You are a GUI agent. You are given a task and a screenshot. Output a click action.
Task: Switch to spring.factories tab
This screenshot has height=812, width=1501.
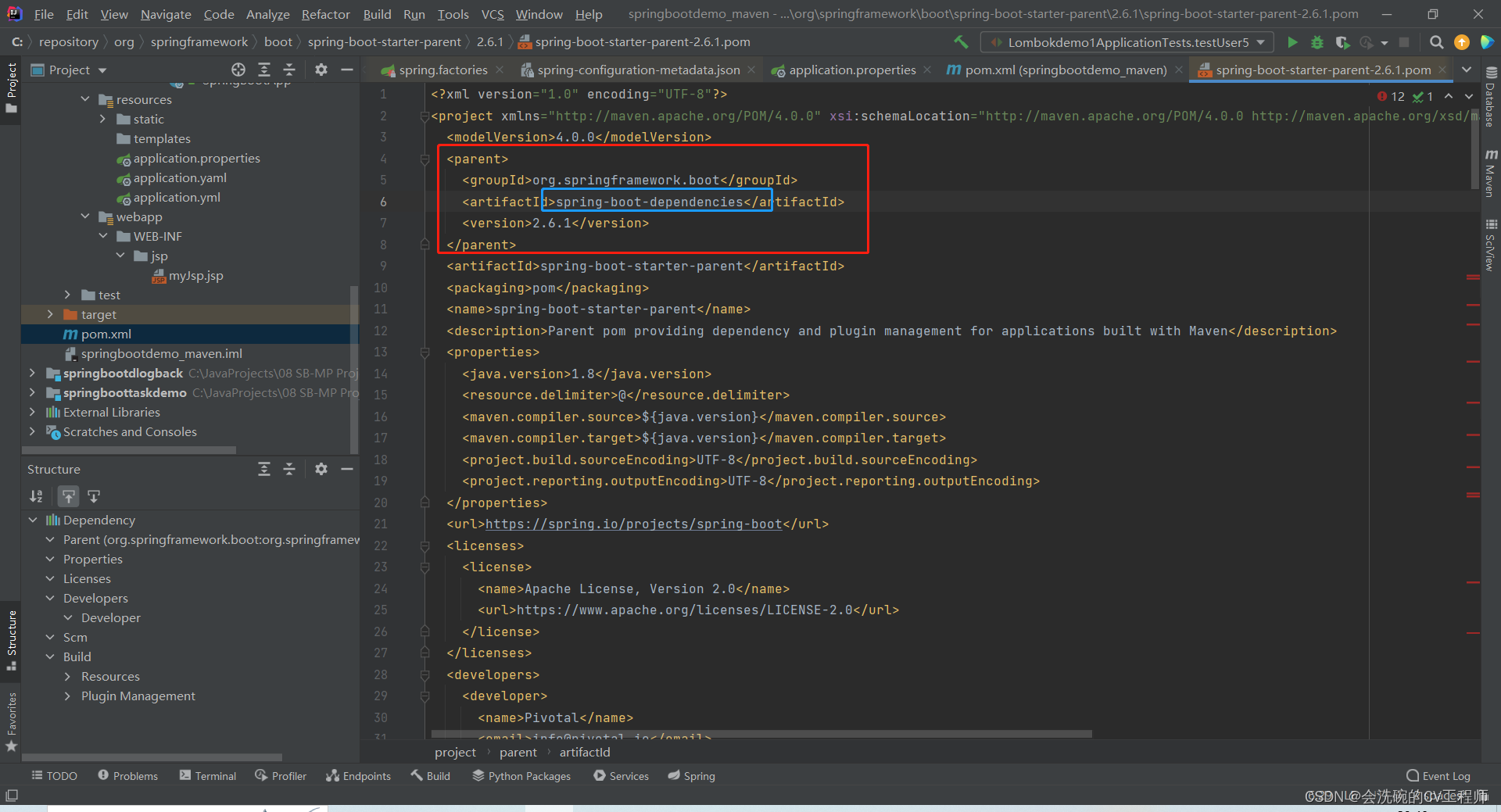pos(442,70)
